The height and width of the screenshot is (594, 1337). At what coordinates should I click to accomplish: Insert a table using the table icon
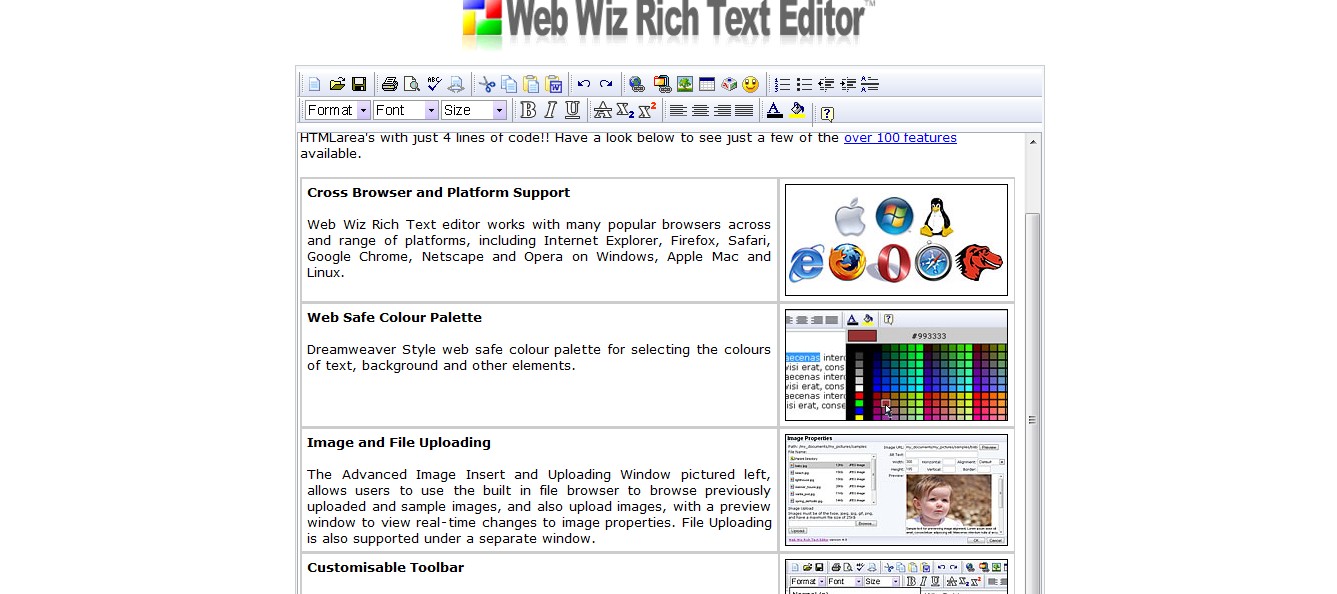click(x=706, y=84)
